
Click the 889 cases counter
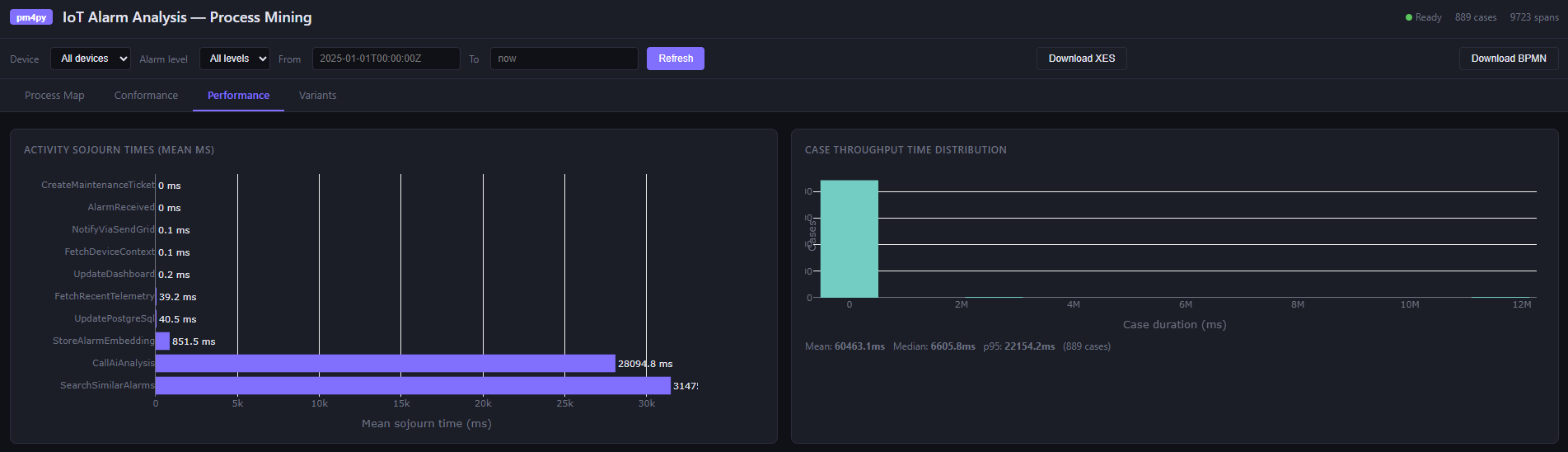1476,17
